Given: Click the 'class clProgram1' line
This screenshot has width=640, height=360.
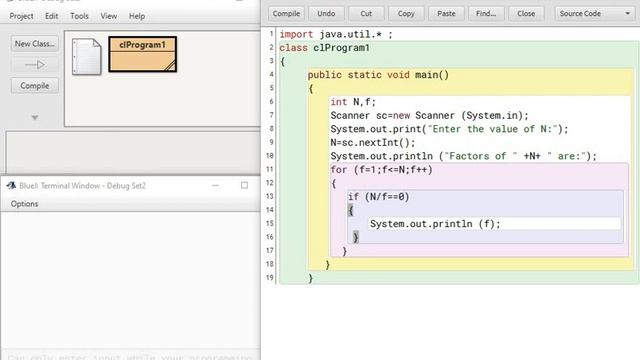Looking at the screenshot, I should [x=324, y=48].
